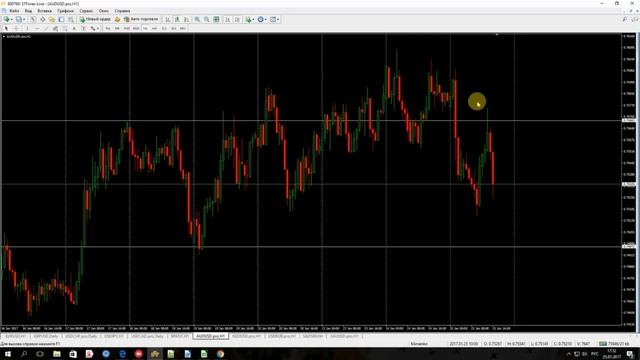Show hidden system tray icons
The image size is (640, 360).
pyautogui.click(x=569, y=354)
